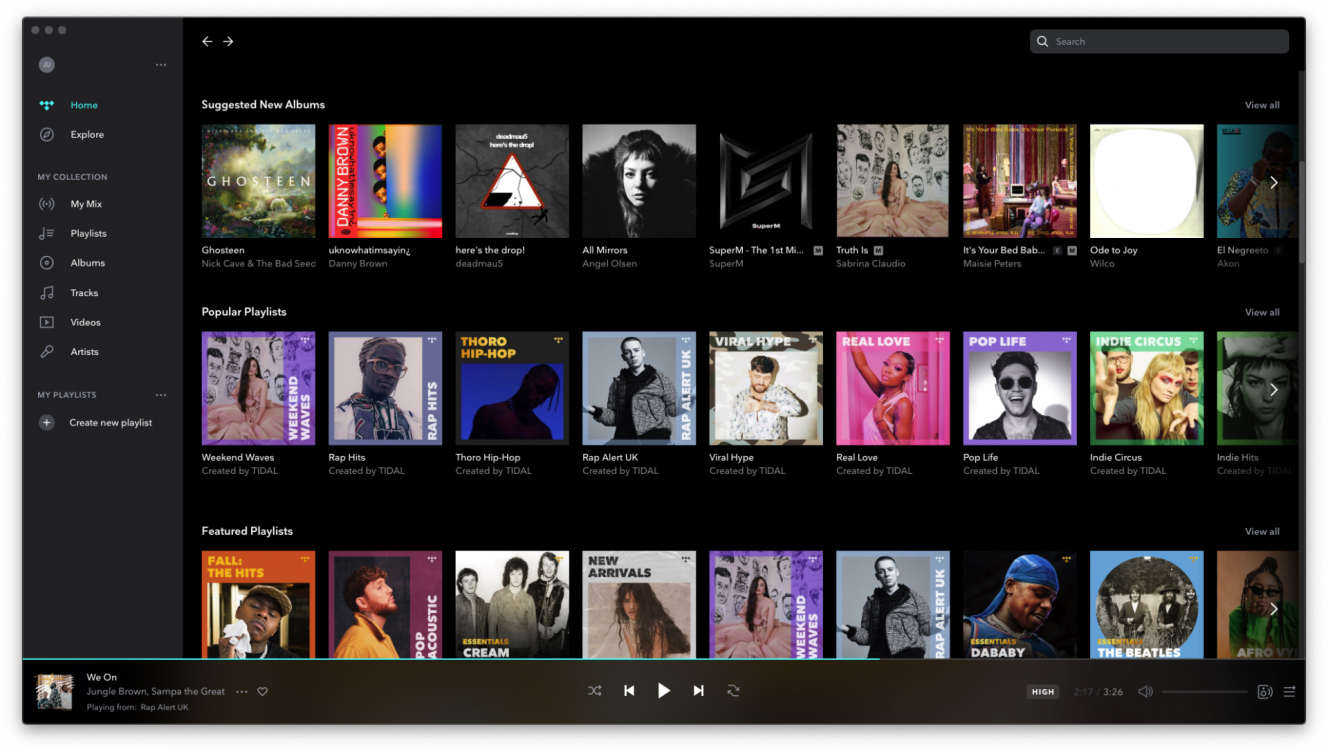Open the Ghosteen album cover
Screen dimensions: 1328x752
(258, 181)
